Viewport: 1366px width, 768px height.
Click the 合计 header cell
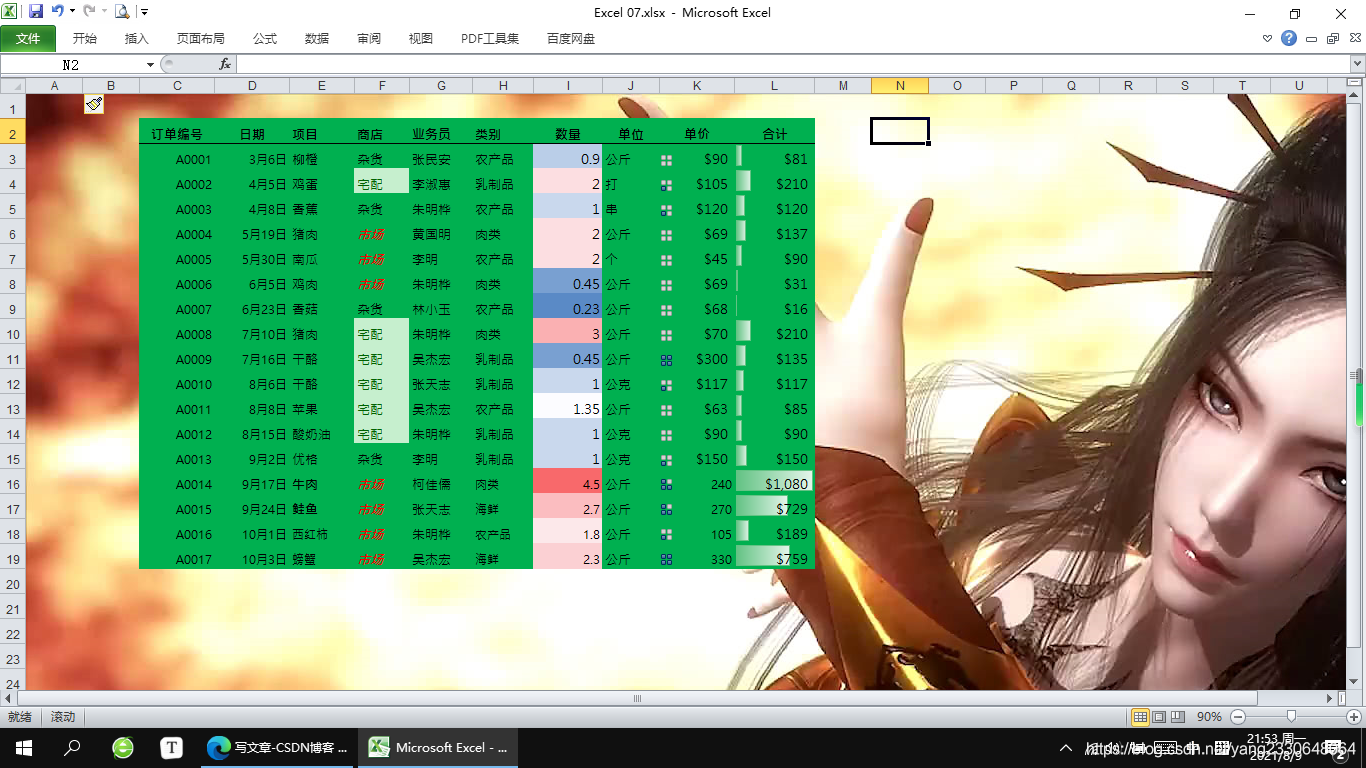point(775,134)
